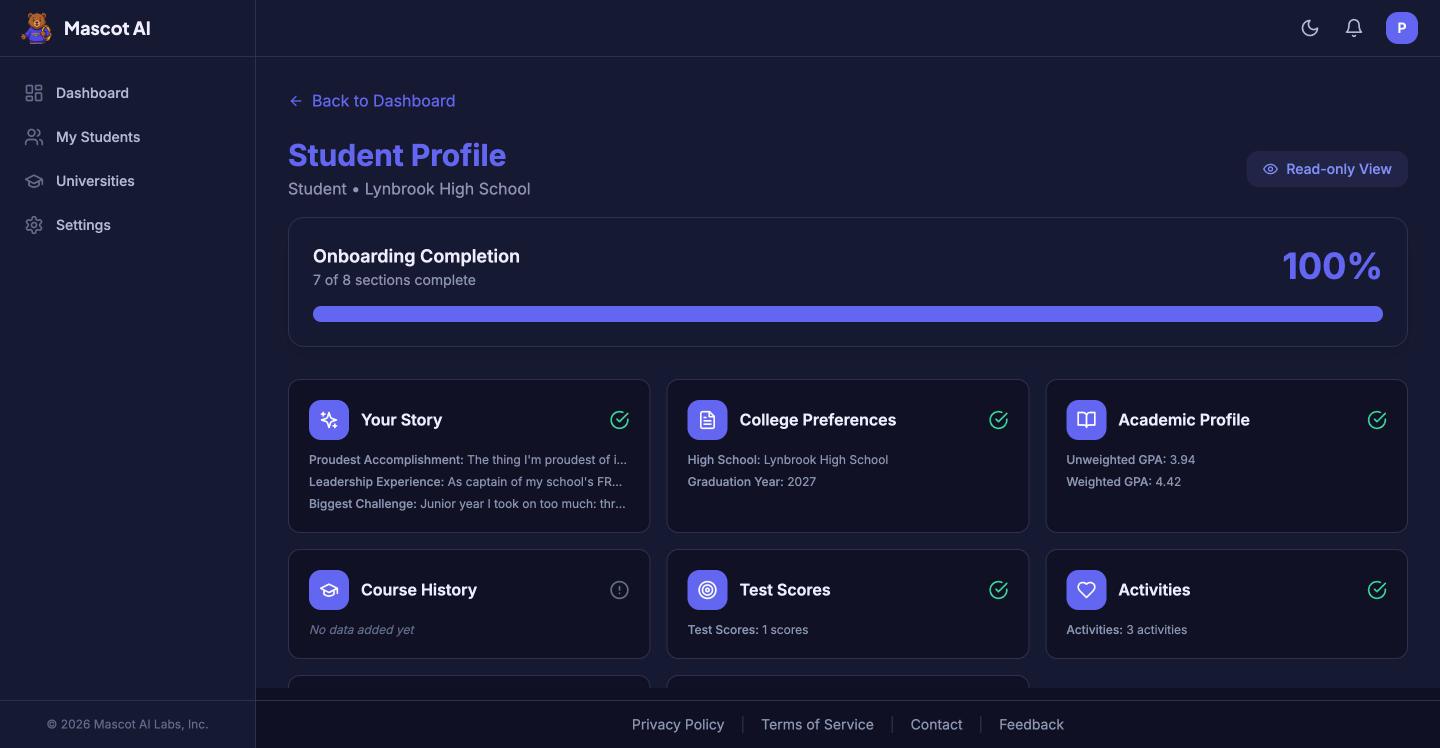Click the College Preferences document icon
1440x748 pixels.
pyautogui.click(x=708, y=420)
